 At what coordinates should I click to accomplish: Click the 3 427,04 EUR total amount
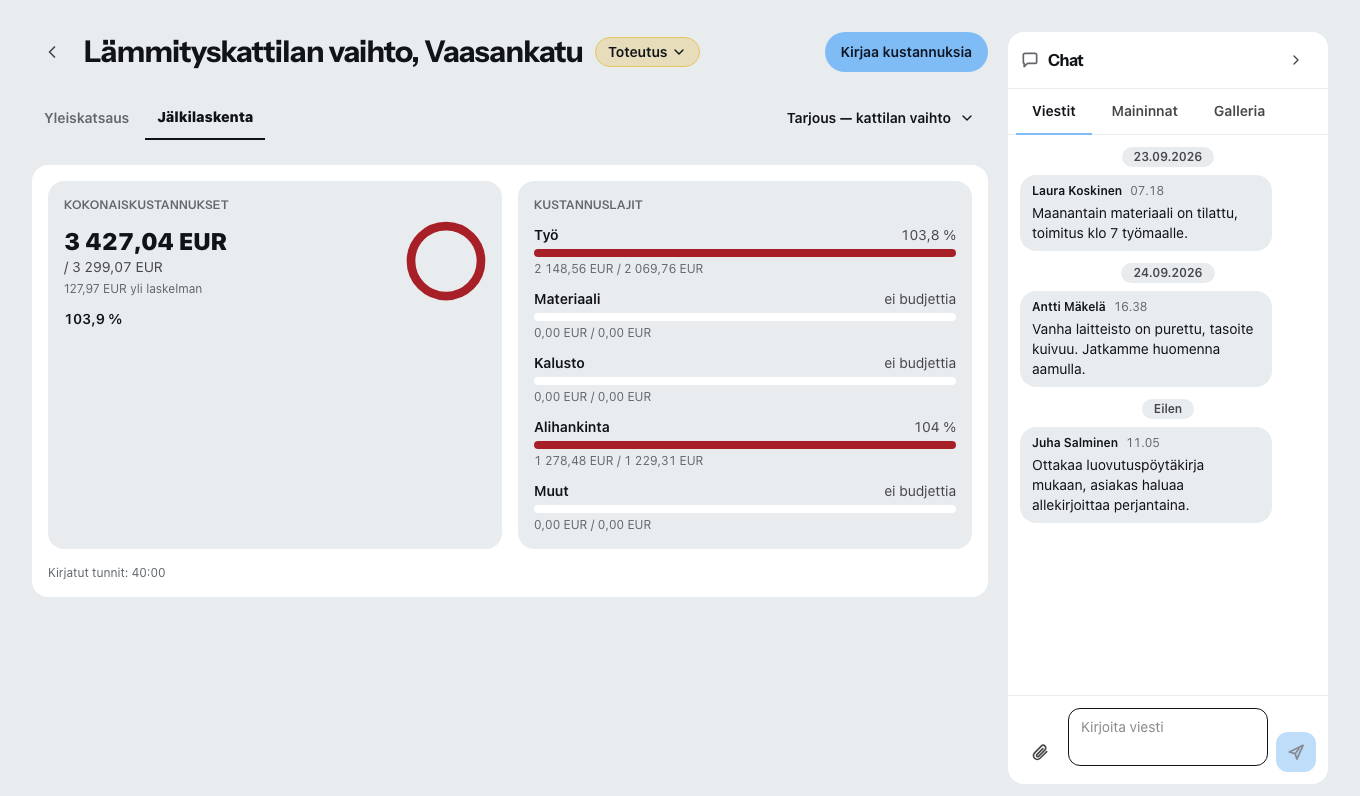[x=146, y=242]
